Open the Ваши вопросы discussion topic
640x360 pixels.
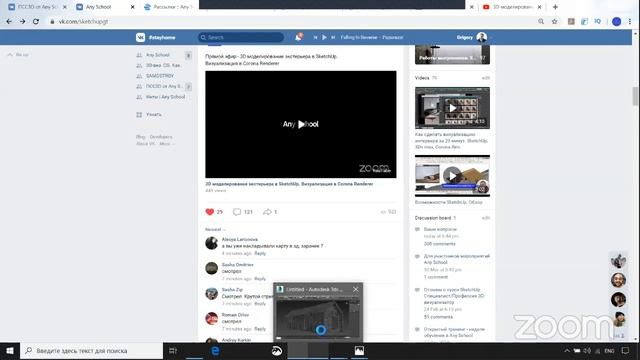440,229
